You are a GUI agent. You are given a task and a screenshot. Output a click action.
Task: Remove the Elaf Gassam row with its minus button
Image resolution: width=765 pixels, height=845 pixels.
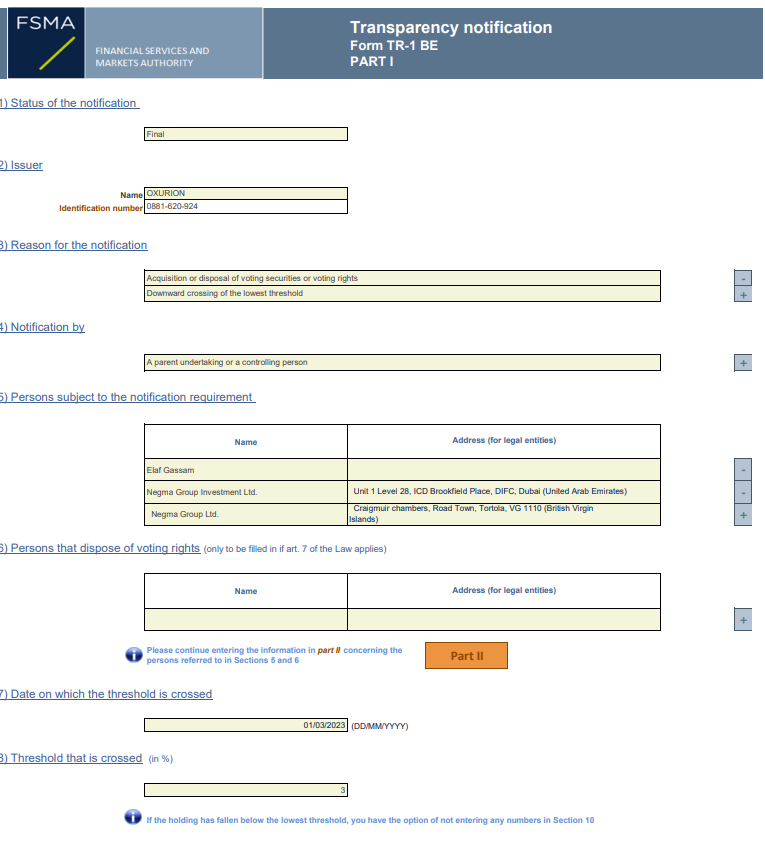click(x=743, y=470)
